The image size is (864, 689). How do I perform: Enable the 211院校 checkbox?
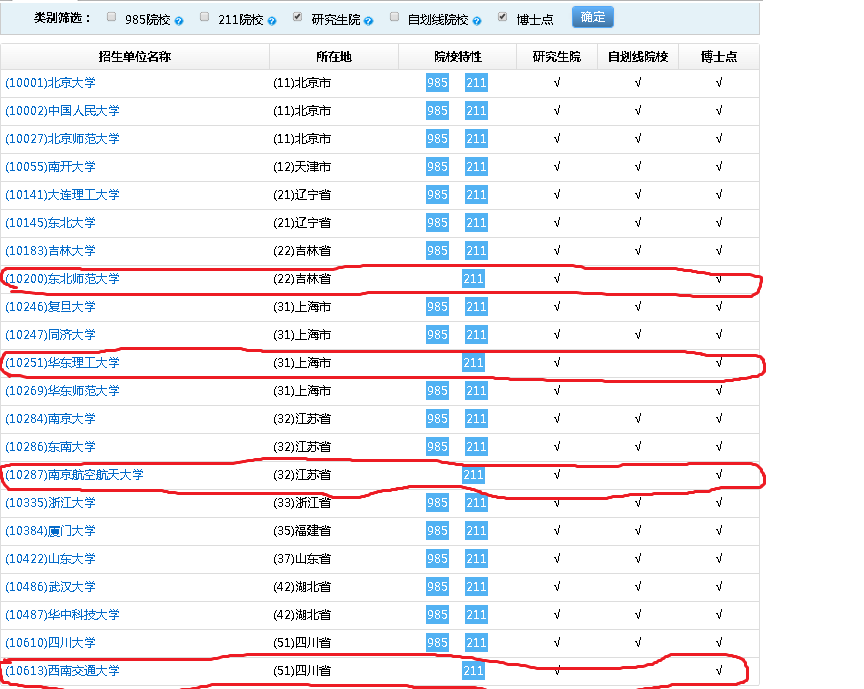[203, 16]
